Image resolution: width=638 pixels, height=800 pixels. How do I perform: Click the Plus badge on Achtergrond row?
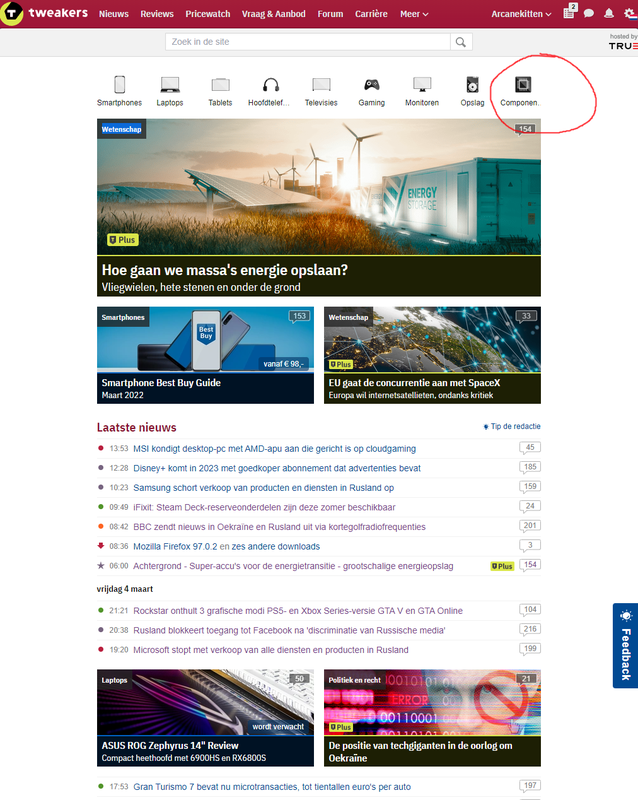pos(502,566)
